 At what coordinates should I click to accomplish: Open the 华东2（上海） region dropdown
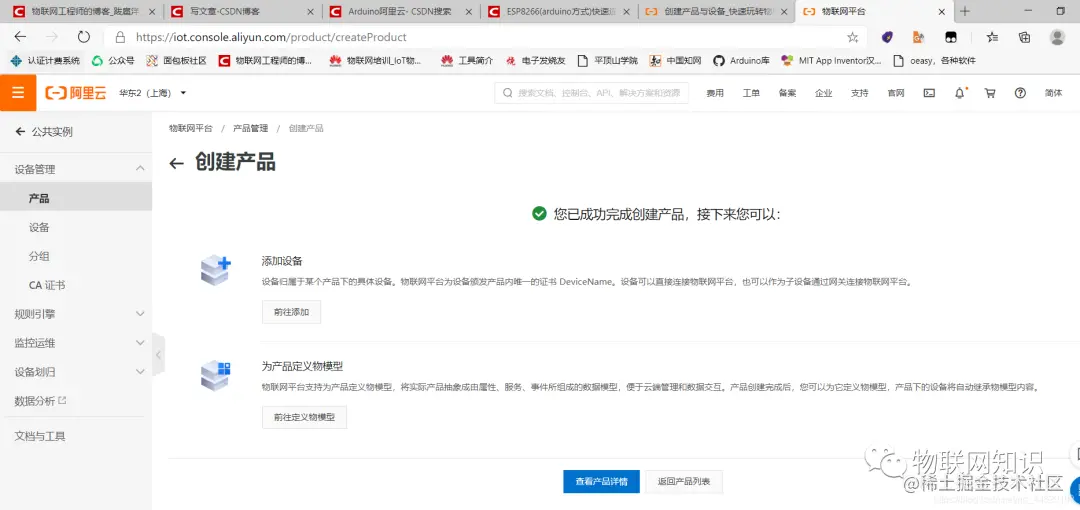point(153,93)
